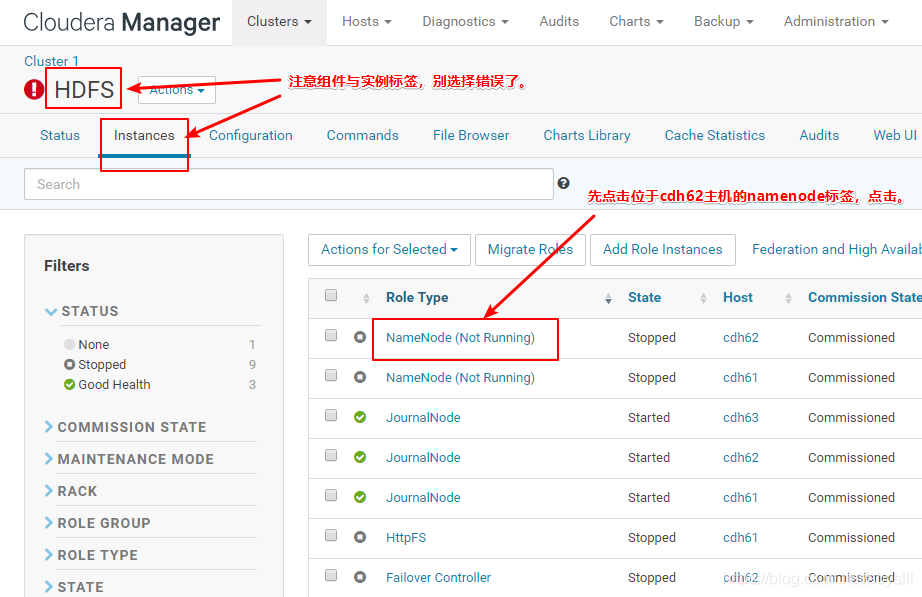Screen dimensions: 922x597
Task: Open the HDFS Actions dropdown
Action: tap(177, 90)
